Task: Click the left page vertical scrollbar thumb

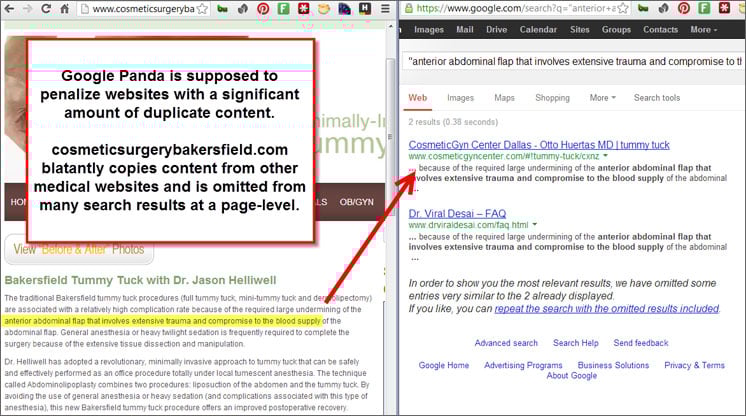Action: pyautogui.click(x=390, y=137)
